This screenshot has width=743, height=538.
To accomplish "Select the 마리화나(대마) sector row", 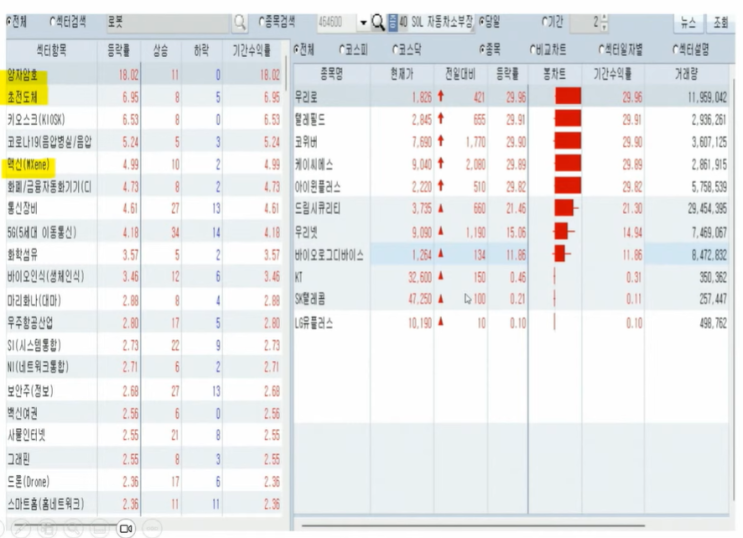I will click(x=144, y=301).
